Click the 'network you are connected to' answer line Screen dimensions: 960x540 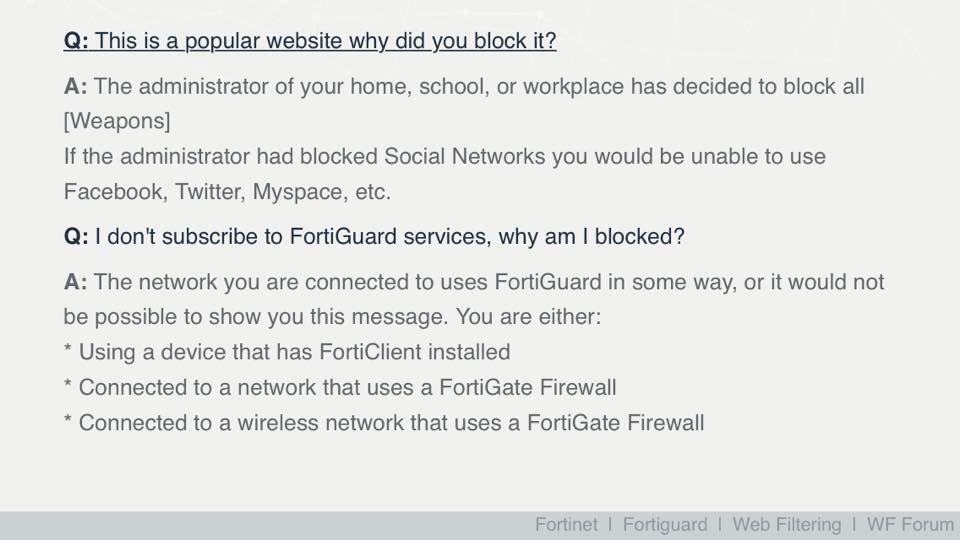pos(474,282)
